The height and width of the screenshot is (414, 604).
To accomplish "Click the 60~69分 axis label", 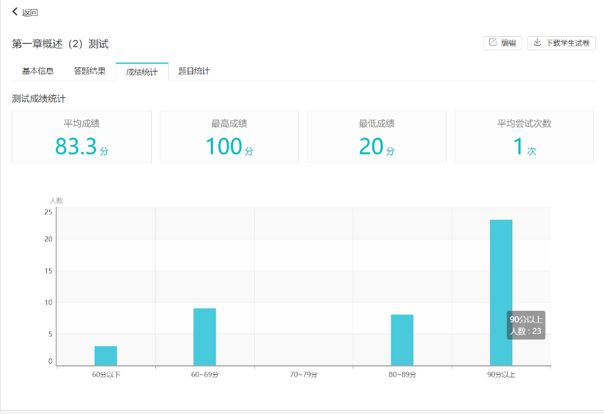I will (205, 375).
